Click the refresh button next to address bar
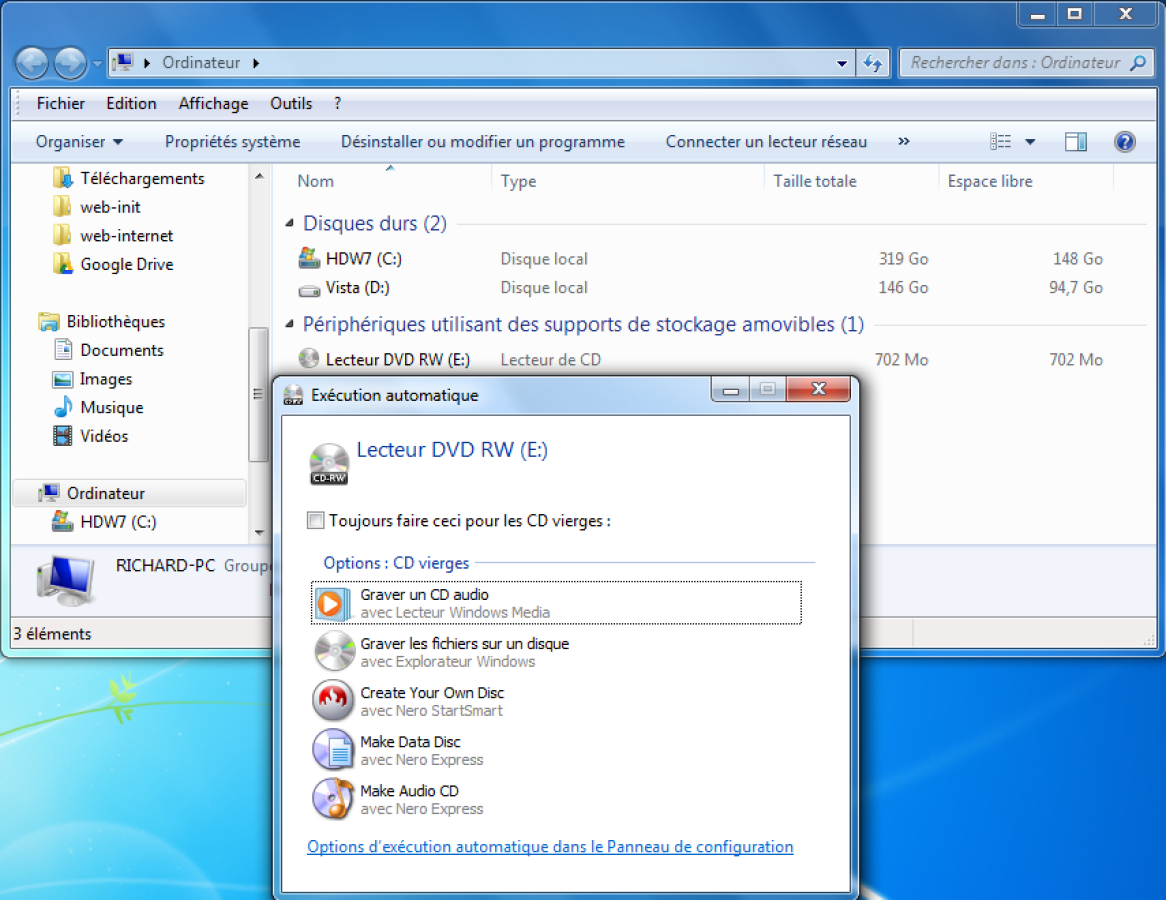1166x900 pixels. pos(872,63)
